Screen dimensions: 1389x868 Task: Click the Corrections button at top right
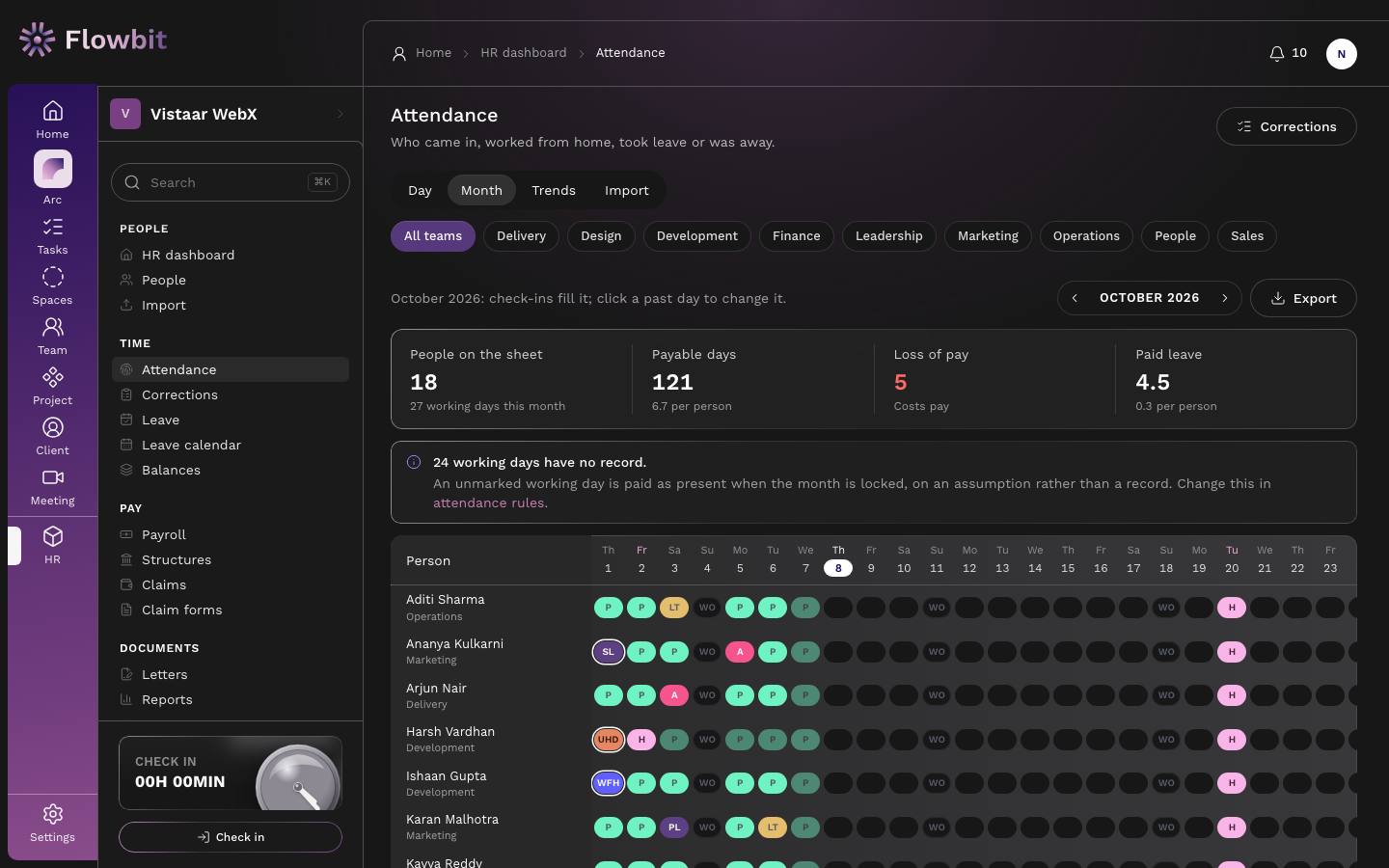(x=1287, y=126)
